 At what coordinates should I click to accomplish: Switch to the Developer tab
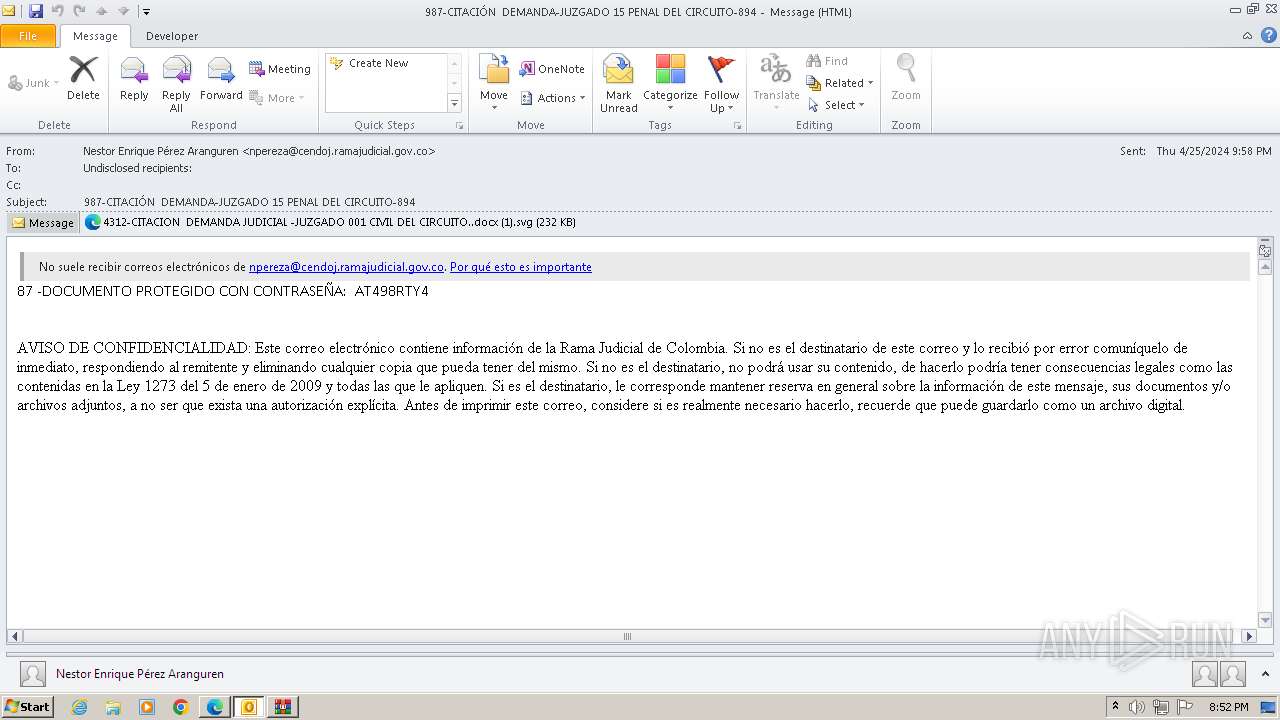172,36
